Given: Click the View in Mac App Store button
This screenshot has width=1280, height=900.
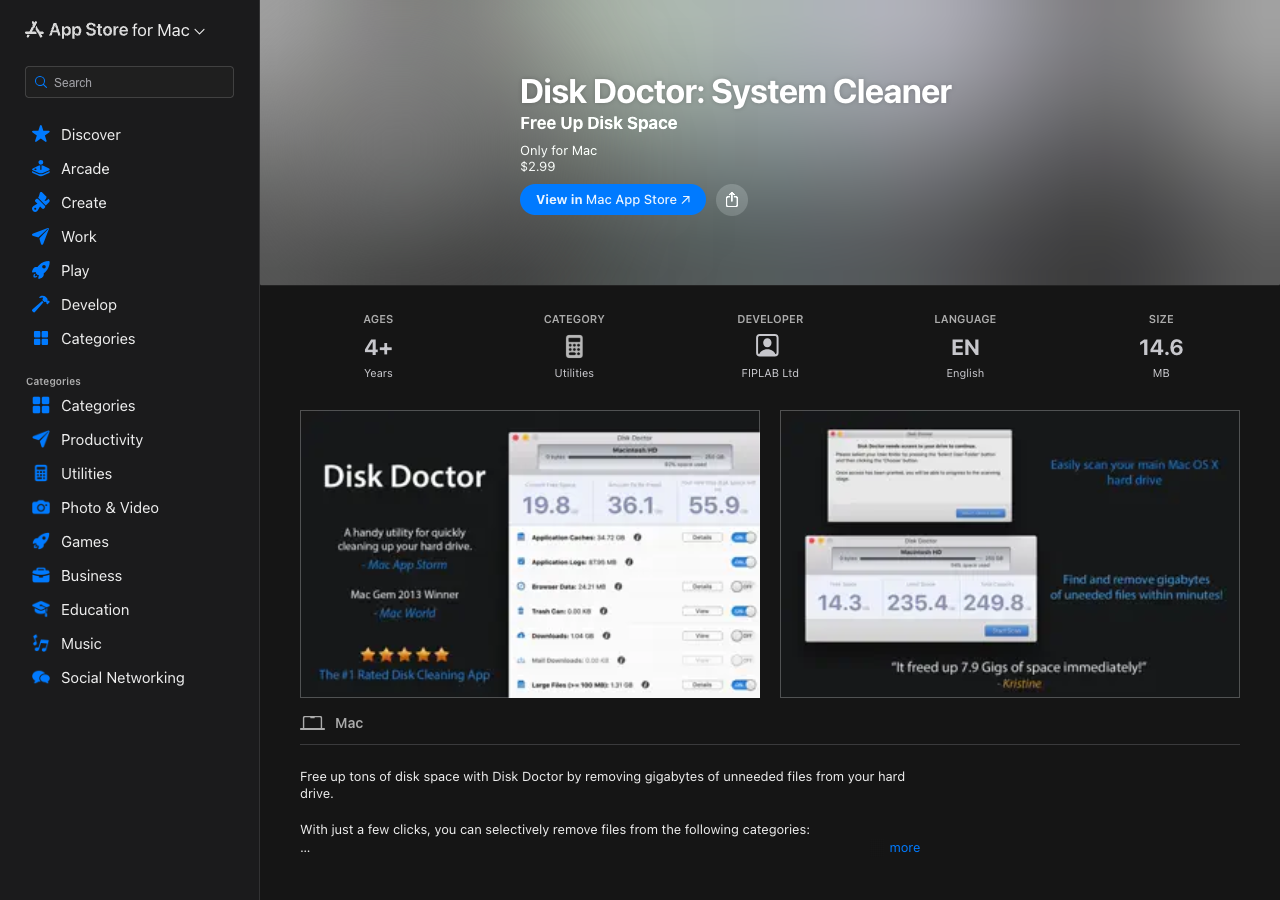Looking at the screenshot, I should [x=612, y=200].
